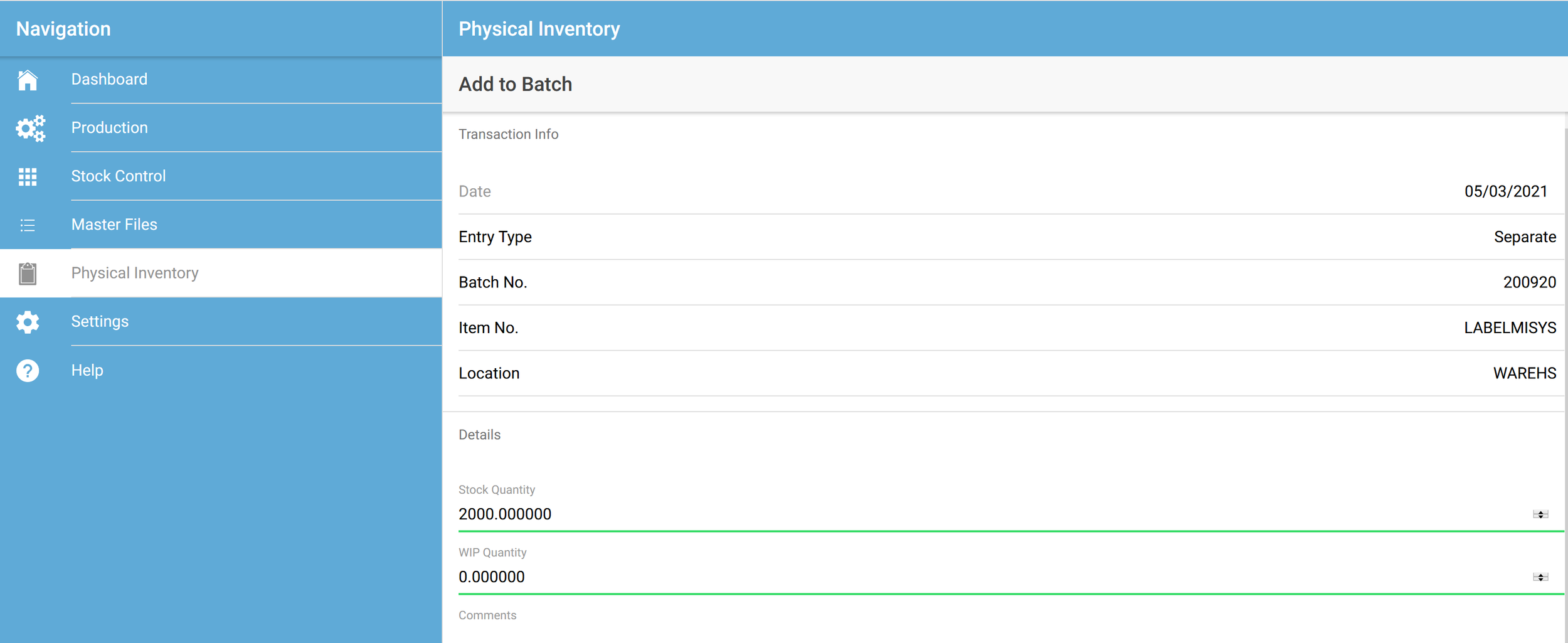Image resolution: width=1568 pixels, height=643 pixels.
Task: Open the Production navigation entry
Action: (110, 128)
